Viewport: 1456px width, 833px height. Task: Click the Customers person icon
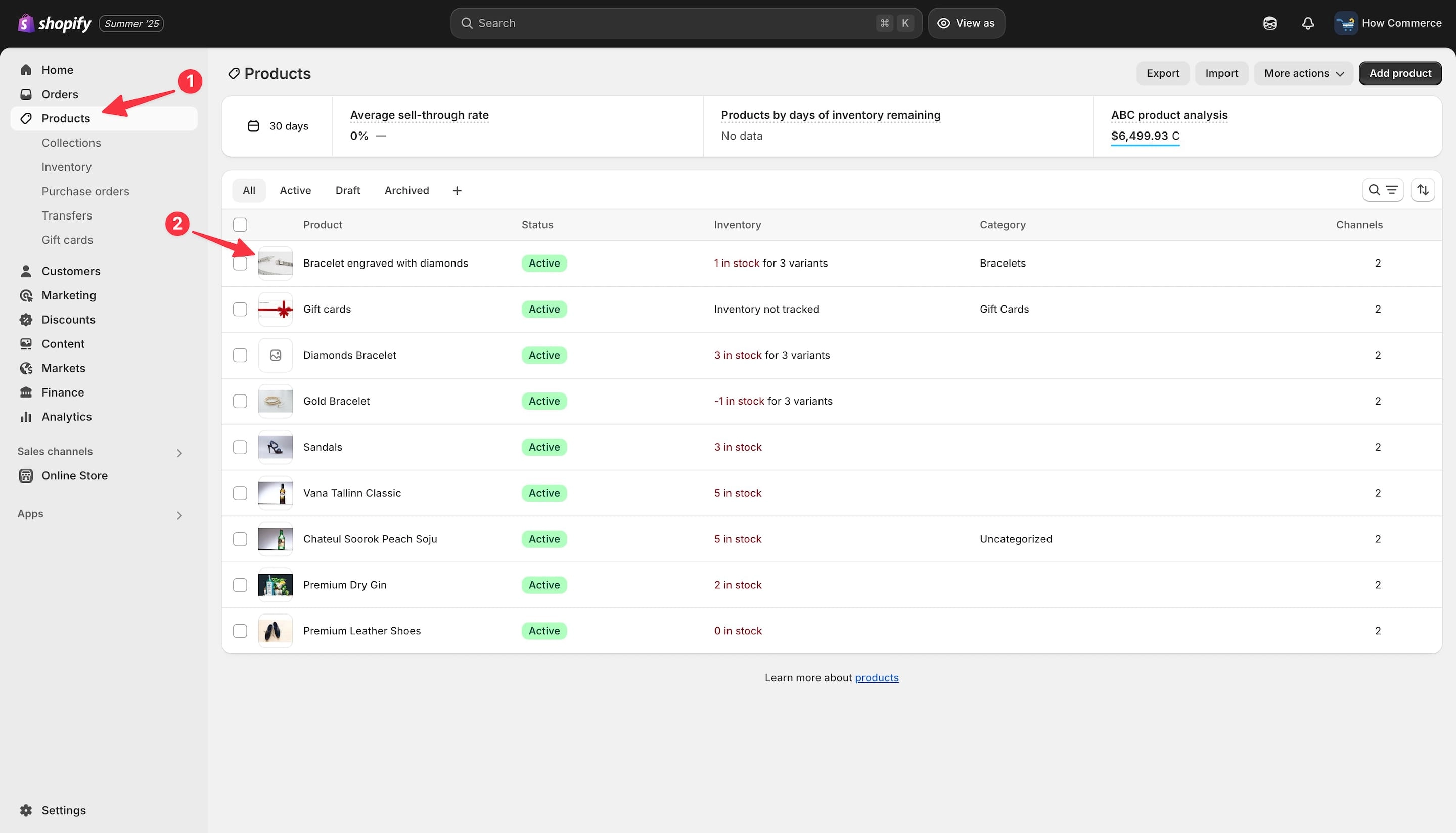pos(26,271)
